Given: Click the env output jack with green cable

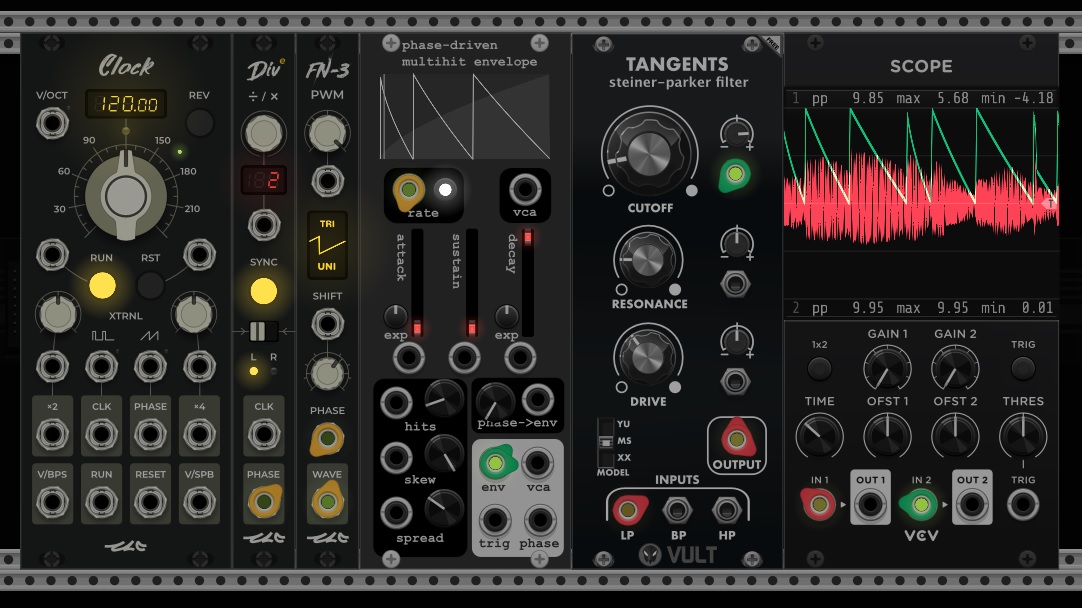Looking at the screenshot, I should pos(495,463).
